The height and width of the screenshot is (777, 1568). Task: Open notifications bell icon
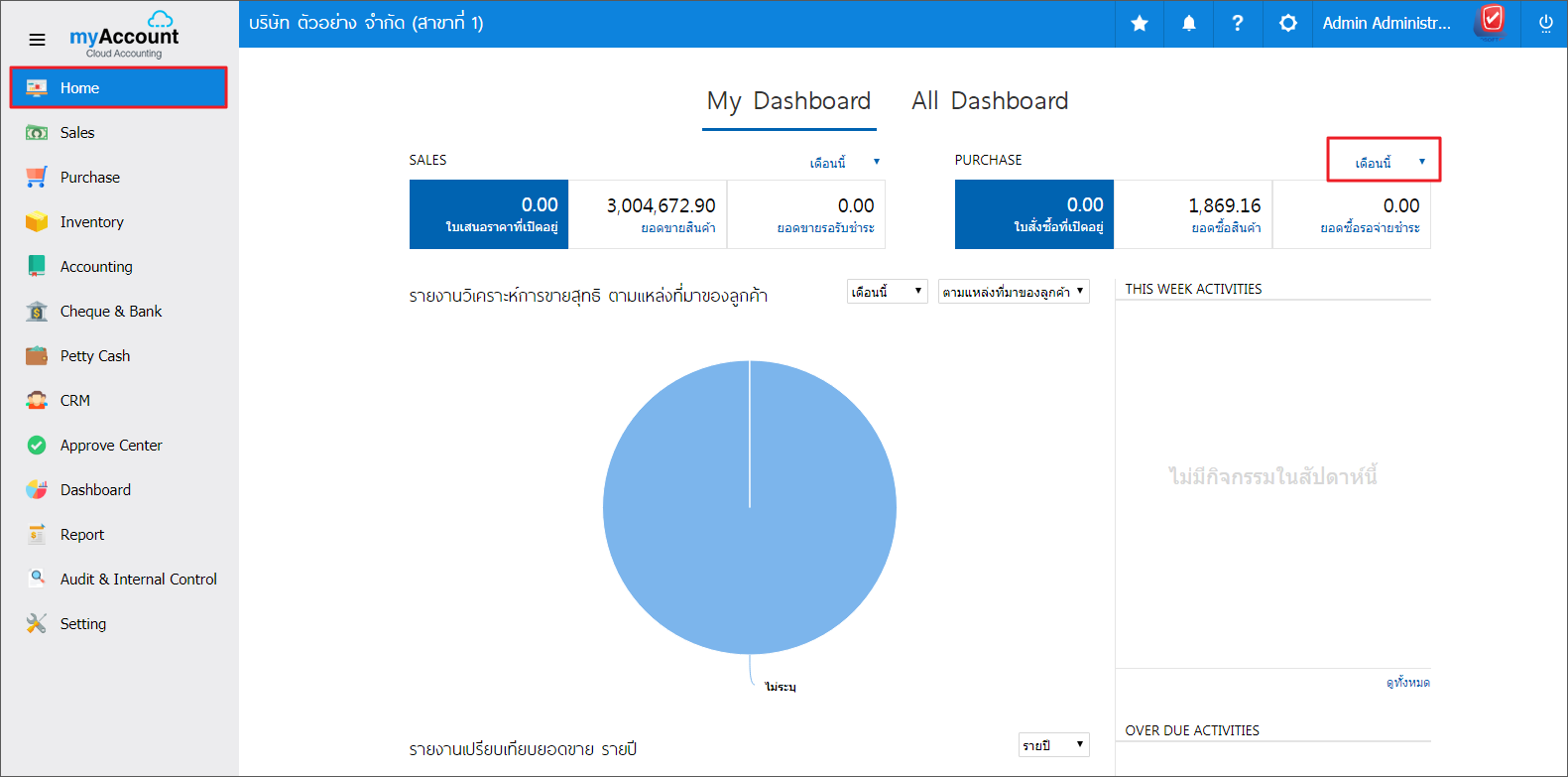(1188, 24)
